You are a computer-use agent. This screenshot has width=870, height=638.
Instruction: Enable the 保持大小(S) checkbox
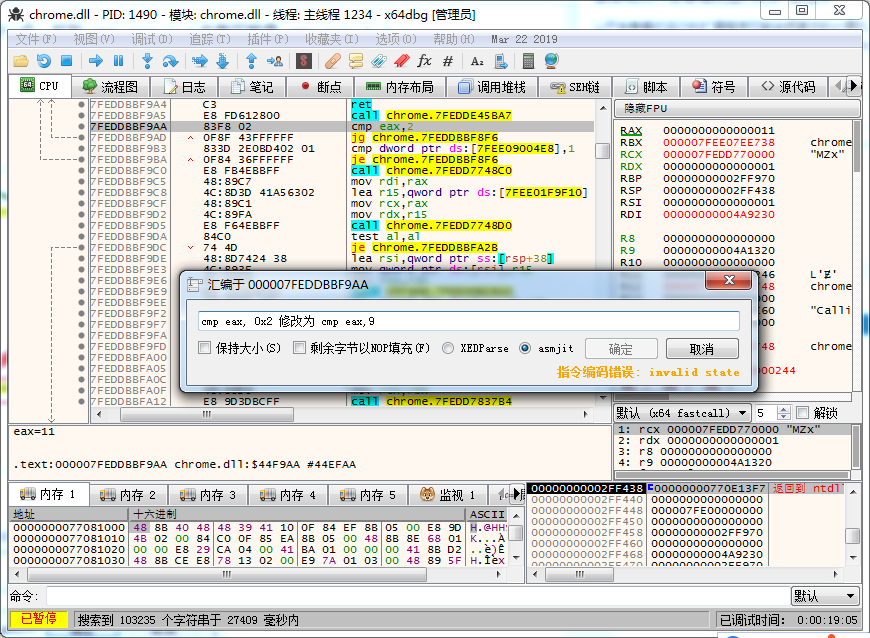point(205,348)
